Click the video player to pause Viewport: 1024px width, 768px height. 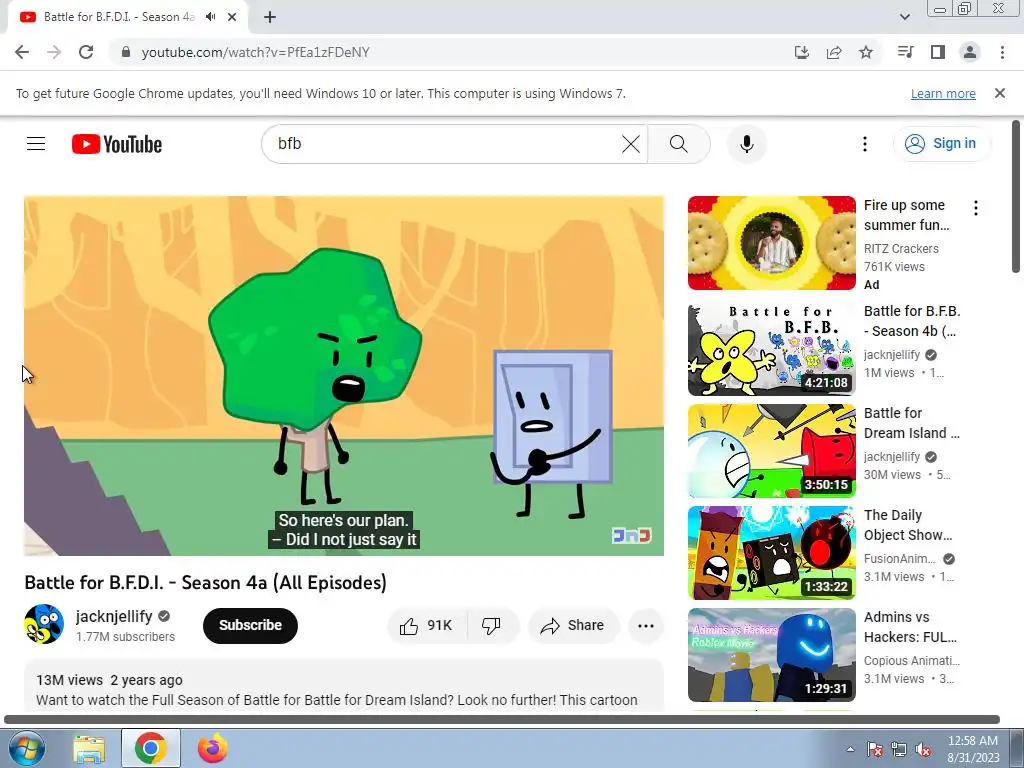coord(344,376)
